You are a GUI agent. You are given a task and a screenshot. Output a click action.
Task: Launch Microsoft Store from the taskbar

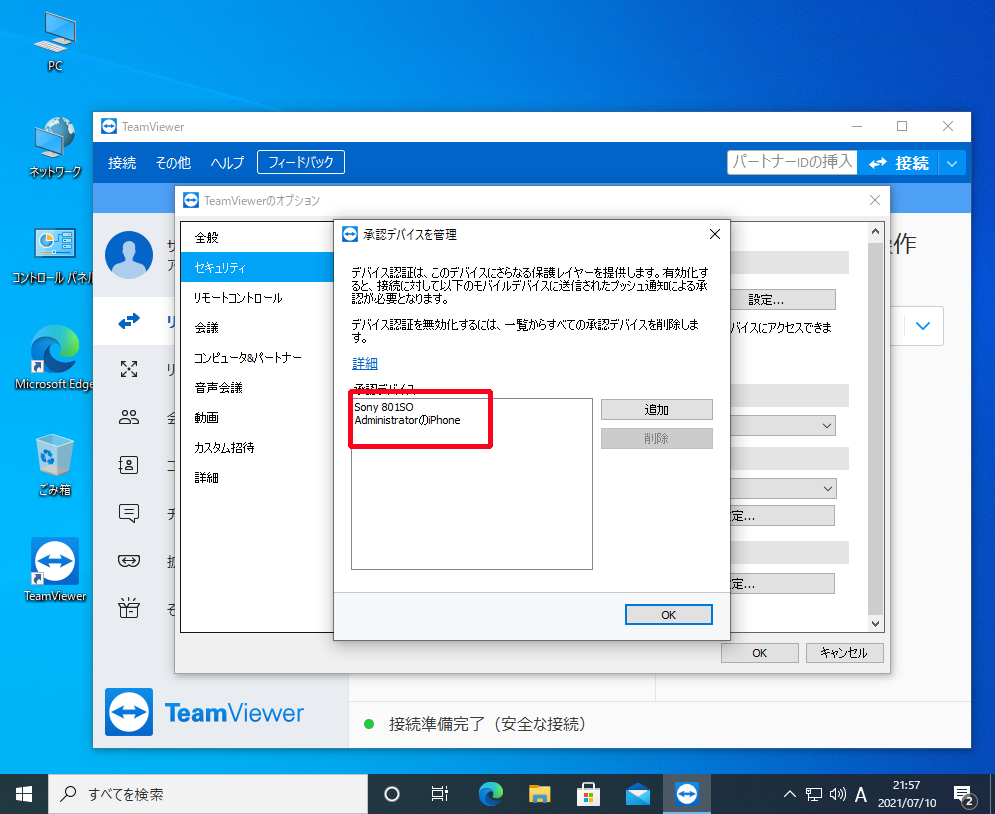(588, 794)
